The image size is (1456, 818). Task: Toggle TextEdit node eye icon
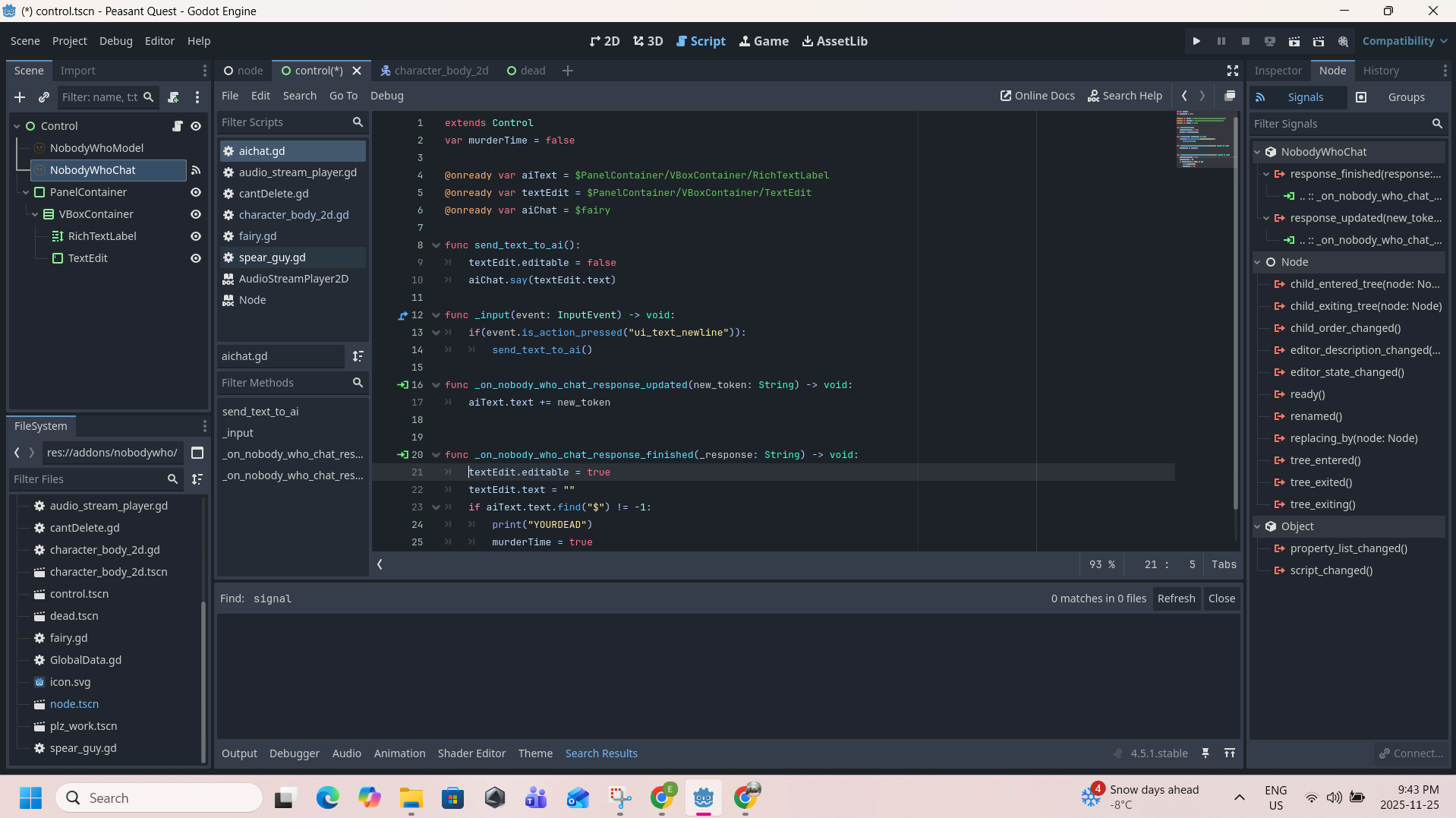click(196, 258)
